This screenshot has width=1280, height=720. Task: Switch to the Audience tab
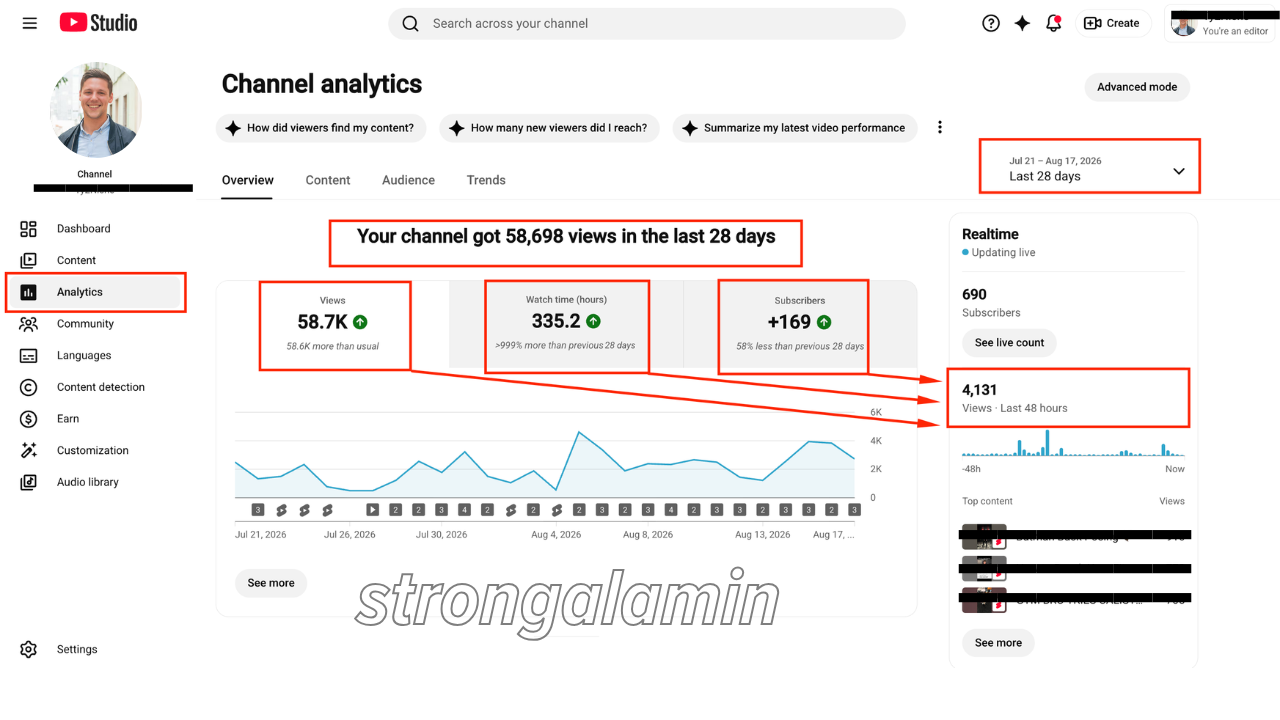pyautogui.click(x=408, y=180)
